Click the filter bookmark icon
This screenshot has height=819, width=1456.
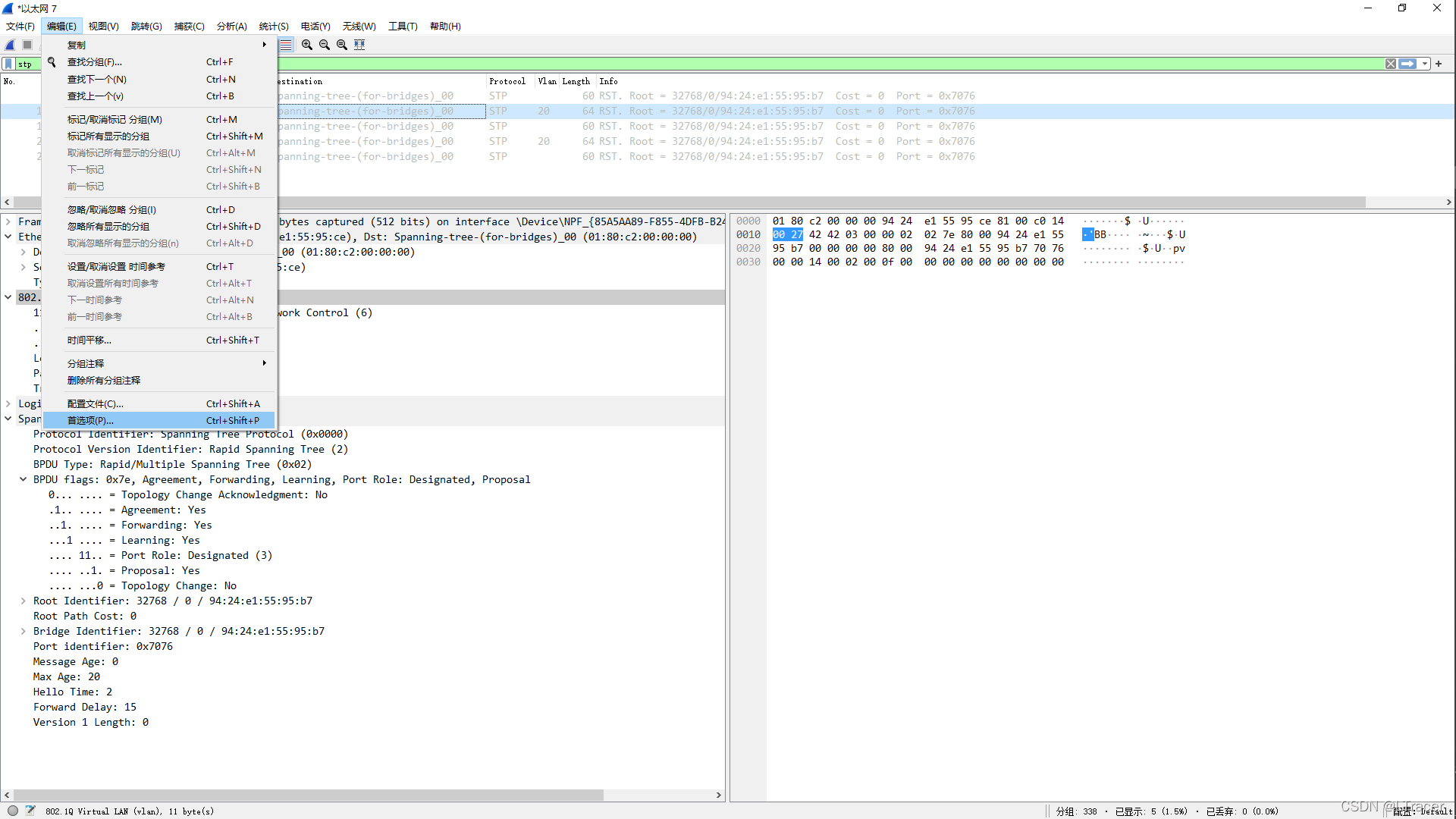8,64
